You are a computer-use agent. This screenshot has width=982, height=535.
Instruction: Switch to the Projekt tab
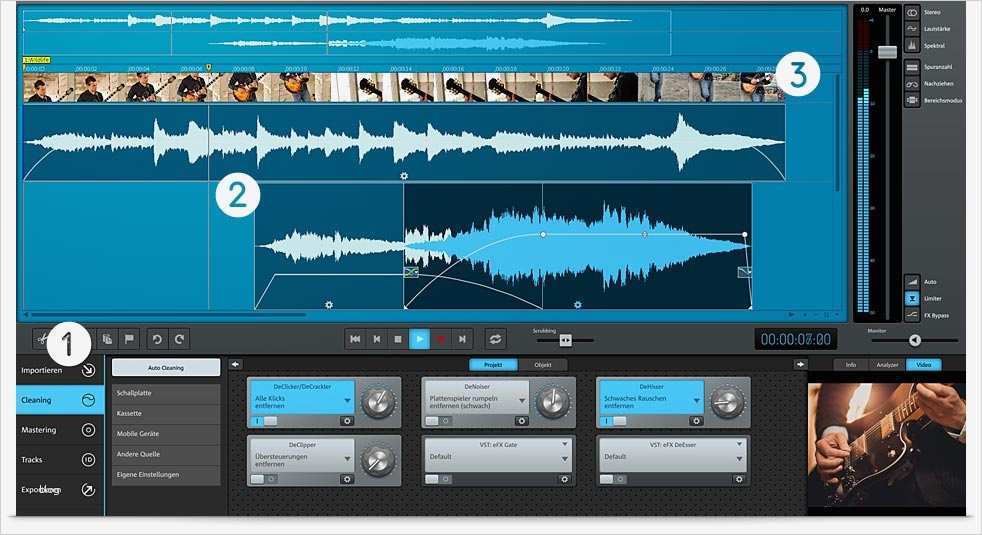[x=494, y=365]
